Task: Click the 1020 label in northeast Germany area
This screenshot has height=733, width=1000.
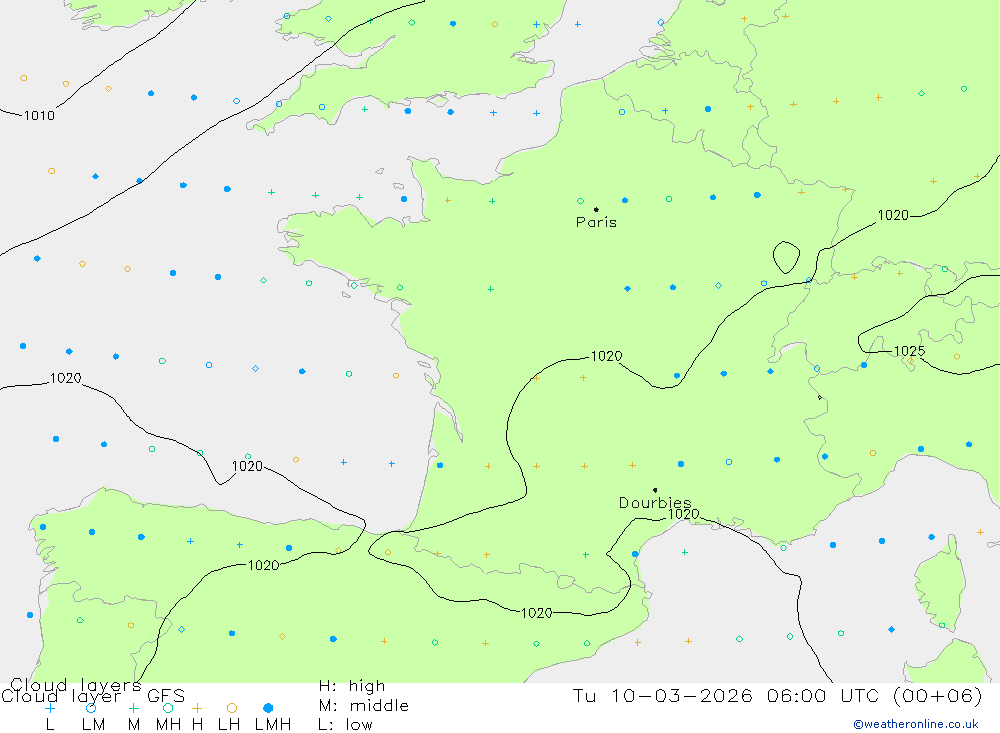Action: pos(893,215)
